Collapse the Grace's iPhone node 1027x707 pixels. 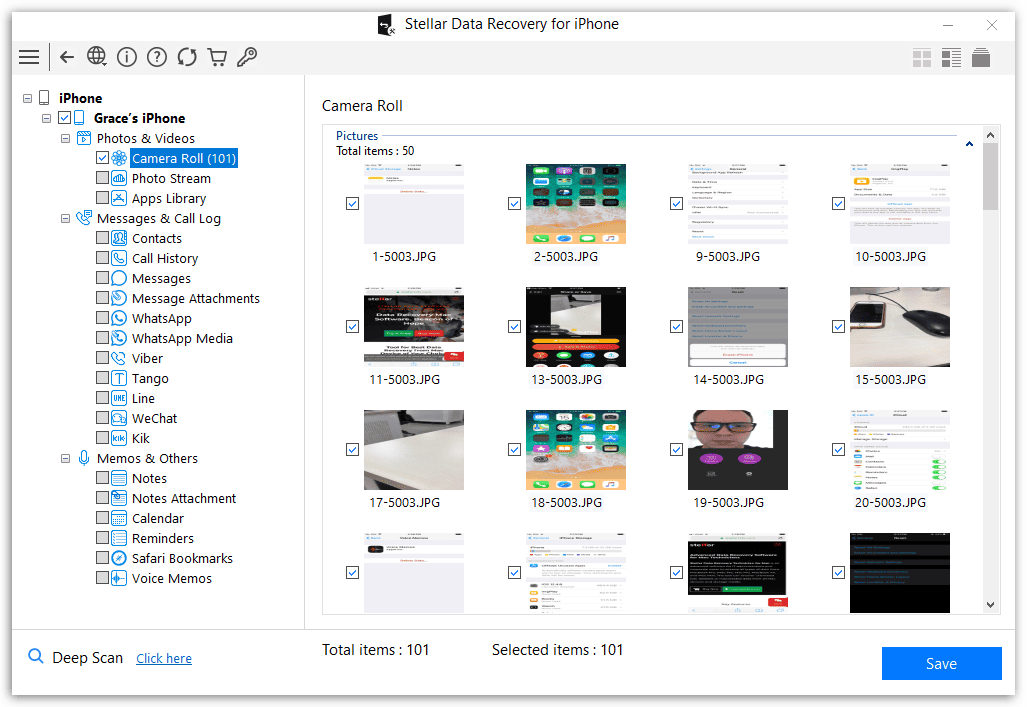click(47, 119)
